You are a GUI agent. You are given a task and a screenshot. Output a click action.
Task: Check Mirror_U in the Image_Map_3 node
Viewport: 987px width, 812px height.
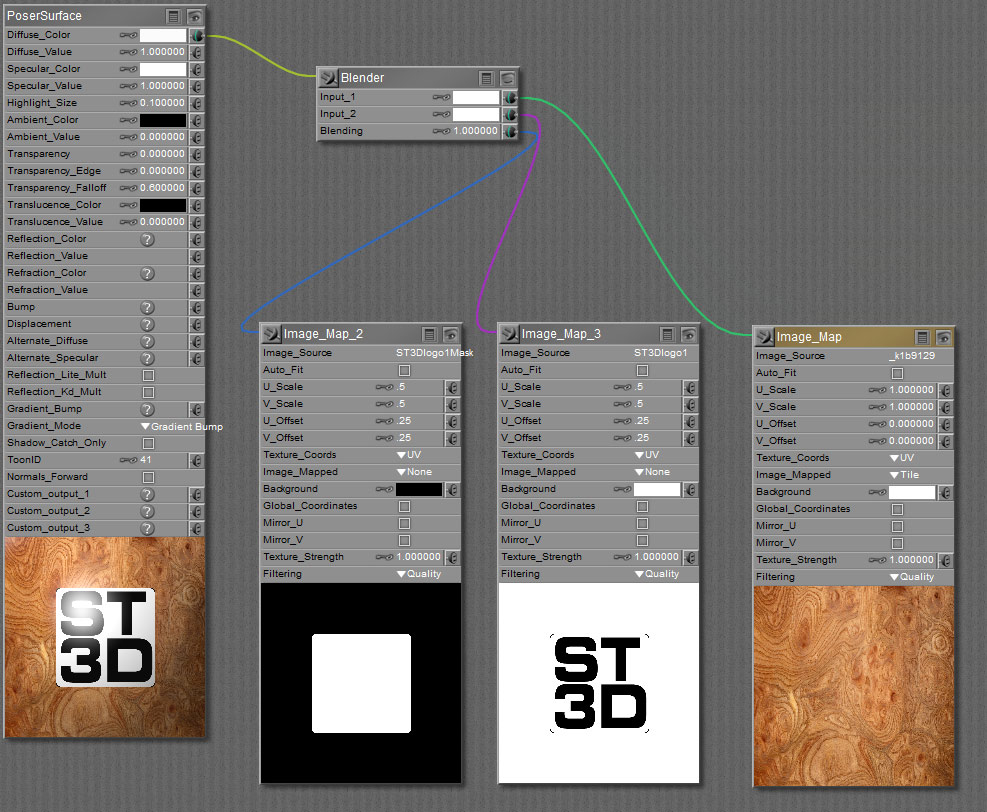pos(642,523)
